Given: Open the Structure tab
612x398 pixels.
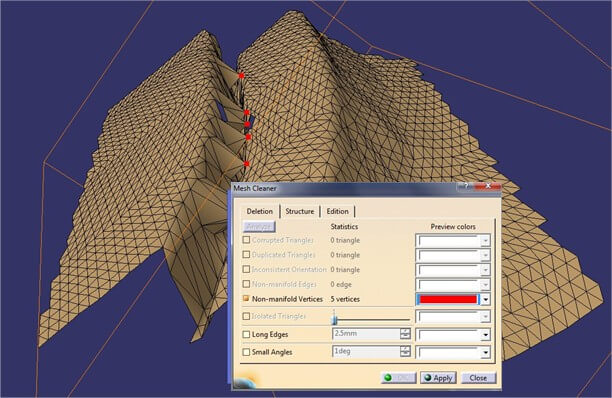Looking at the screenshot, I should [299, 211].
